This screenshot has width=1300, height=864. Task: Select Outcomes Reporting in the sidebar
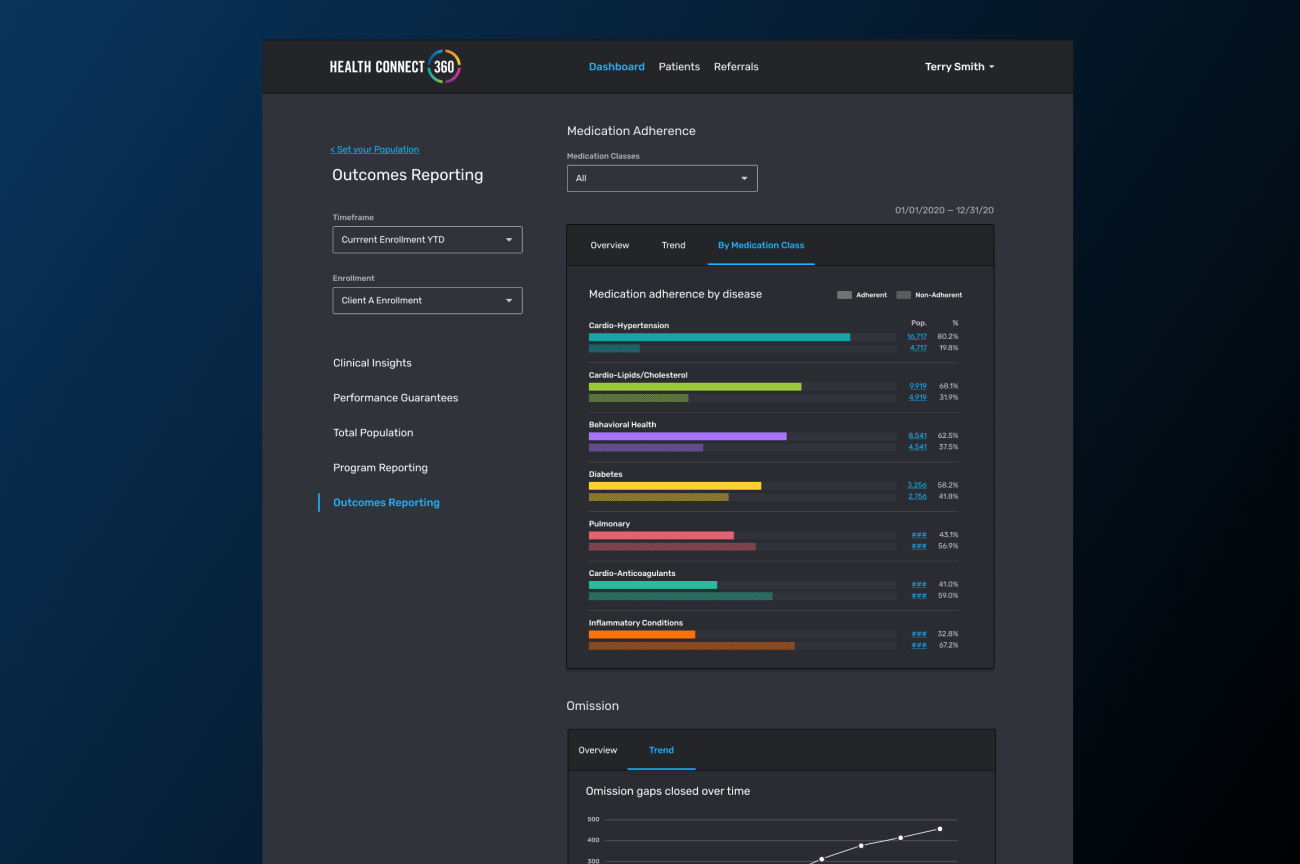pyautogui.click(x=386, y=503)
